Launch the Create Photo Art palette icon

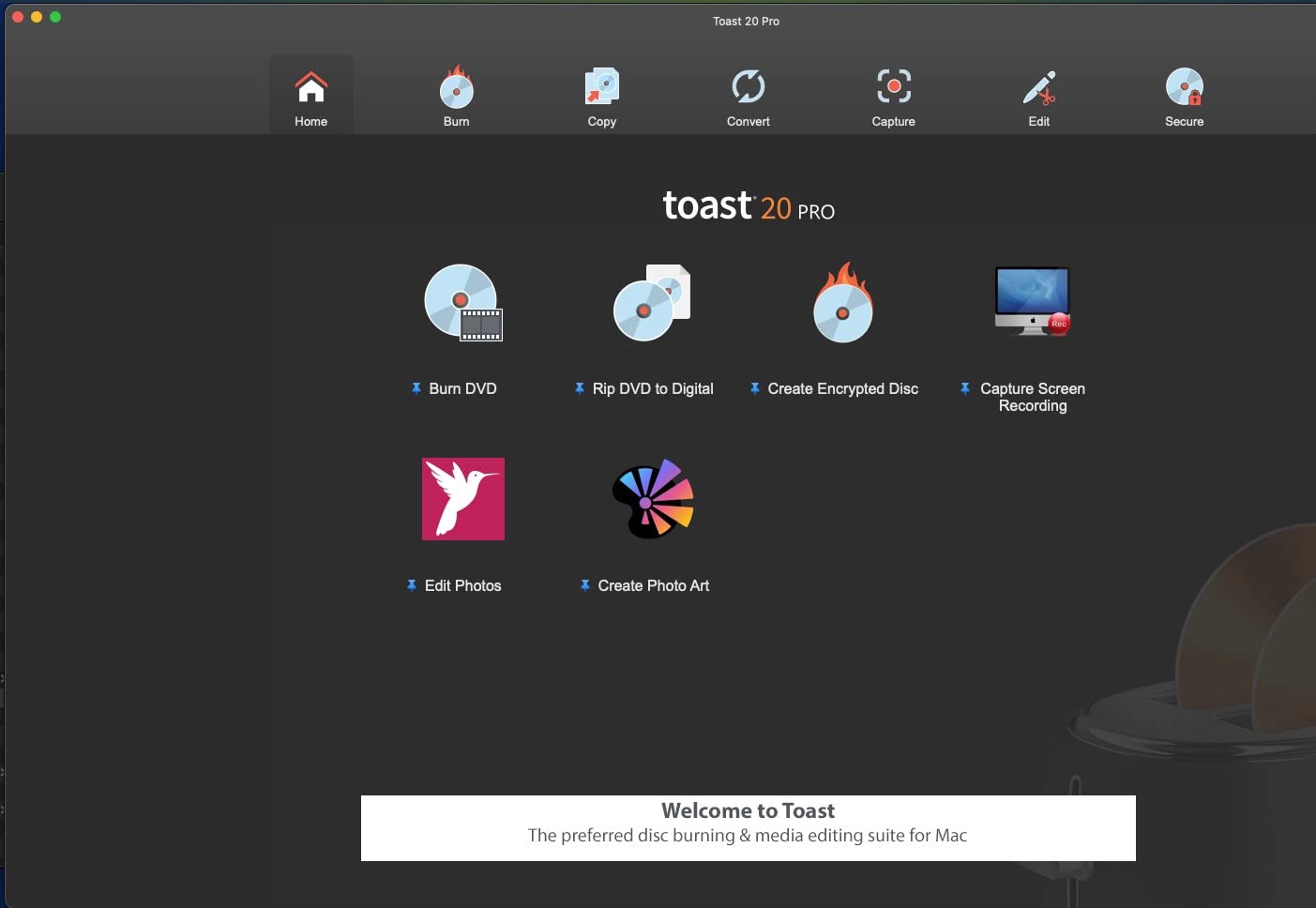[653, 499]
